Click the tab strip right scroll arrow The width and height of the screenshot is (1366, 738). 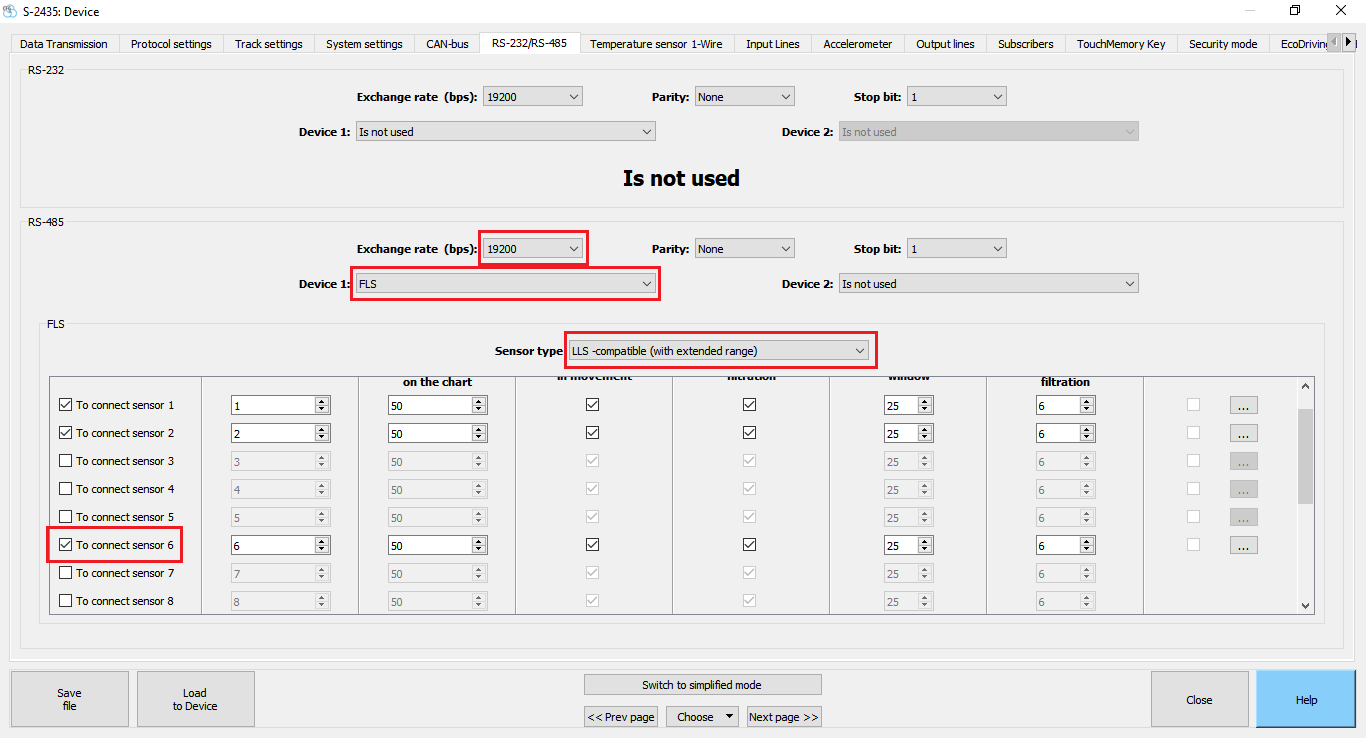tap(1349, 42)
